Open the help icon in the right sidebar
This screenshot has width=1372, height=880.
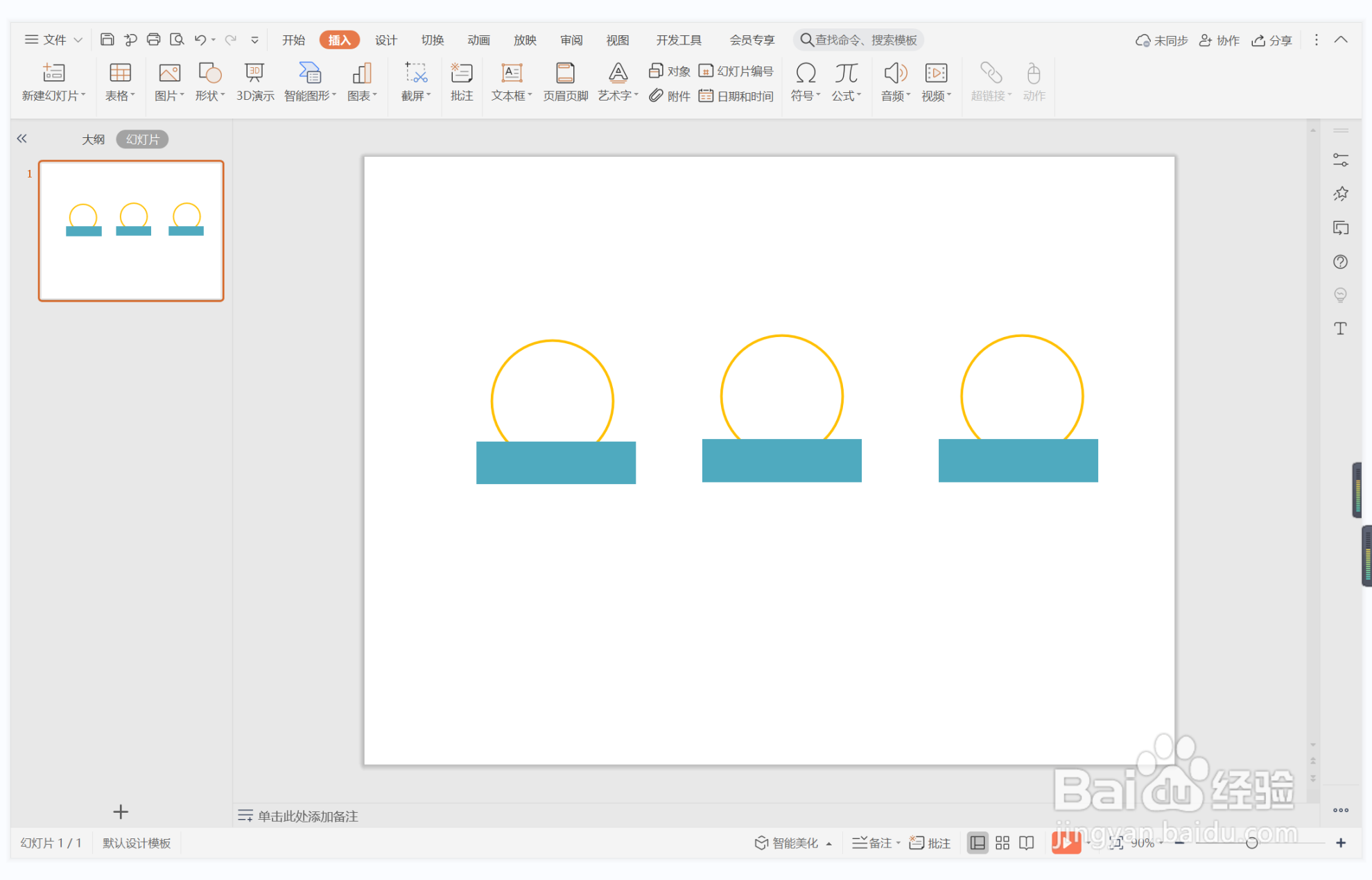pyautogui.click(x=1340, y=261)
